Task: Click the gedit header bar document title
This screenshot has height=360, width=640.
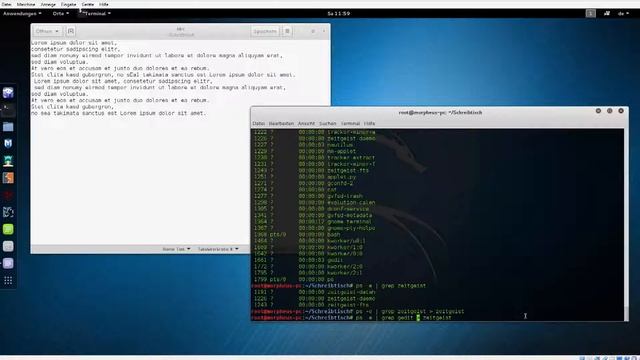Action: (x=181, y=32)
